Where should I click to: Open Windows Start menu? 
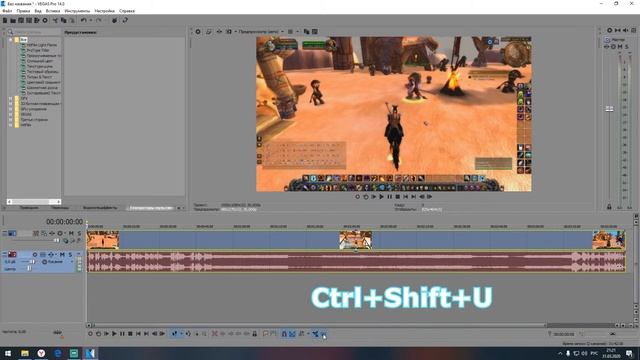coord(8,353)
